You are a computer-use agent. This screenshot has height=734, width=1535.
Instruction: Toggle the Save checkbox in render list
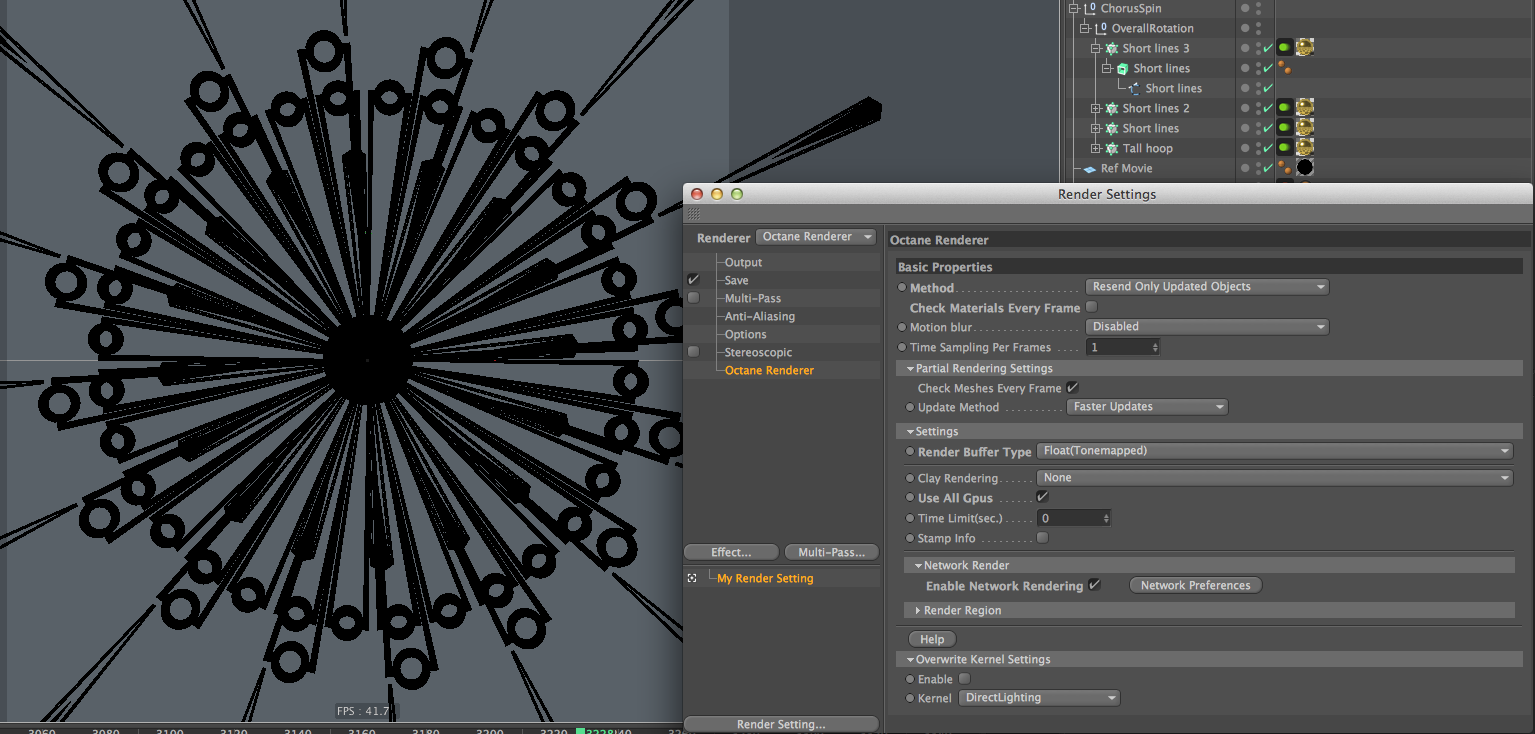[693, 280]
